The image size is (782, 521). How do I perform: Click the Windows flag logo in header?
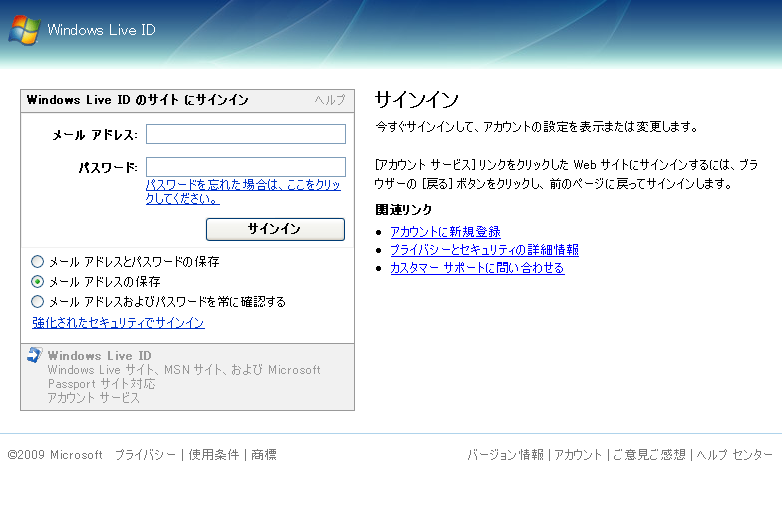click(24, 30)
